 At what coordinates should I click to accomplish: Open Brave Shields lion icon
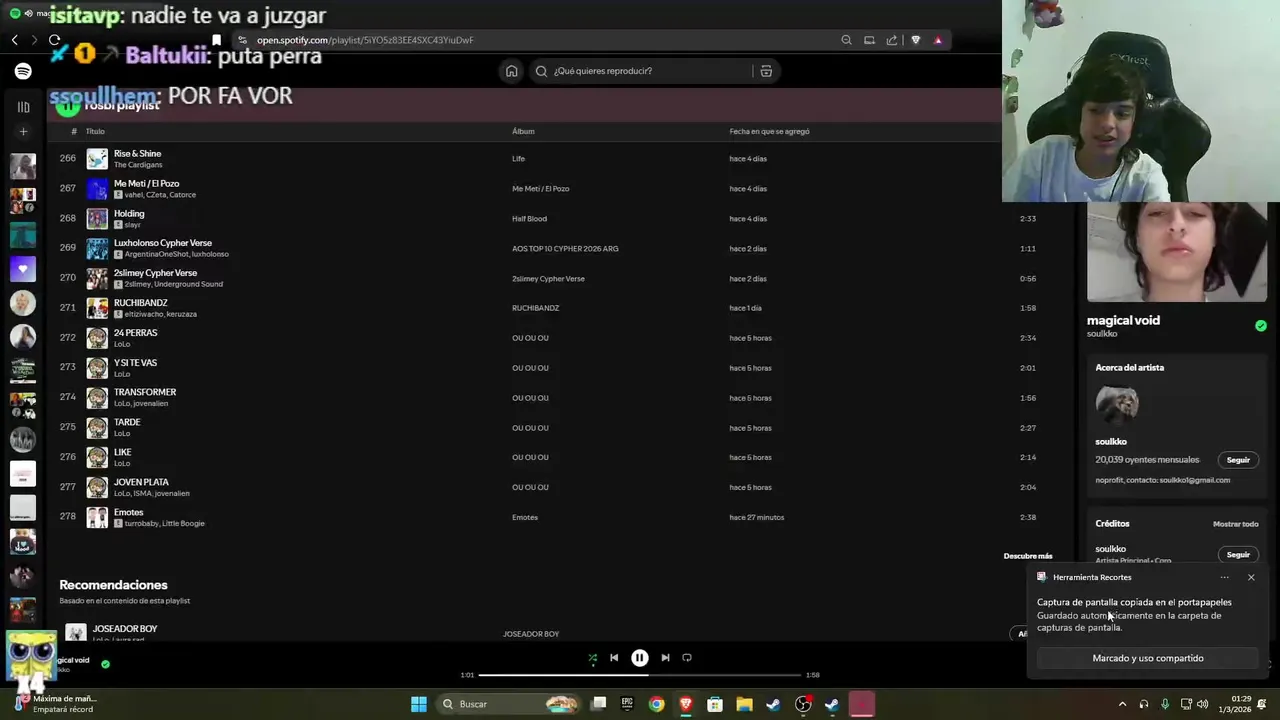[x=915, y=40]
